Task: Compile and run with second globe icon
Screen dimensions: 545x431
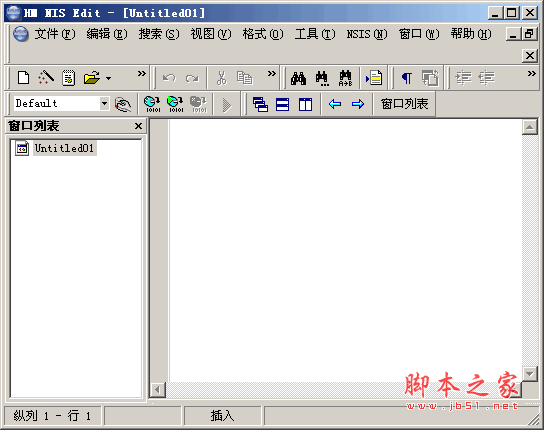Action: coord(175,104)
